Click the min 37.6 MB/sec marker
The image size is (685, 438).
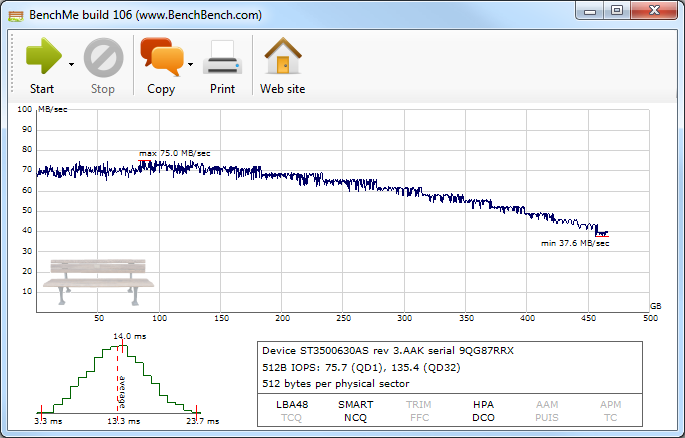[x=575, y=243]
